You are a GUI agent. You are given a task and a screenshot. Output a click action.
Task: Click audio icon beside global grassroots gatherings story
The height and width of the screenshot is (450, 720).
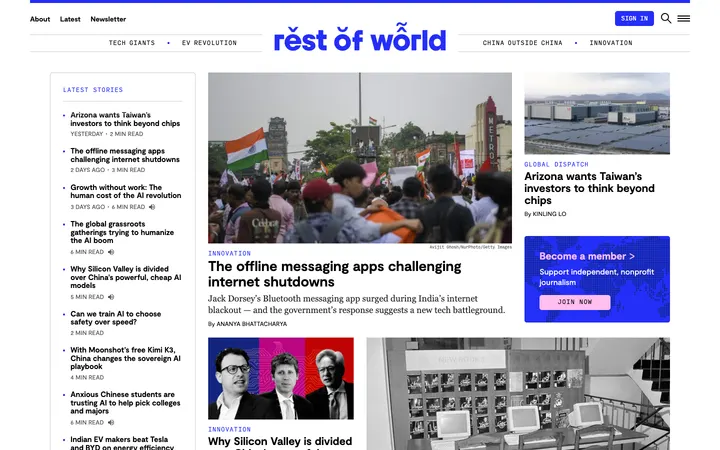point(111,252)
